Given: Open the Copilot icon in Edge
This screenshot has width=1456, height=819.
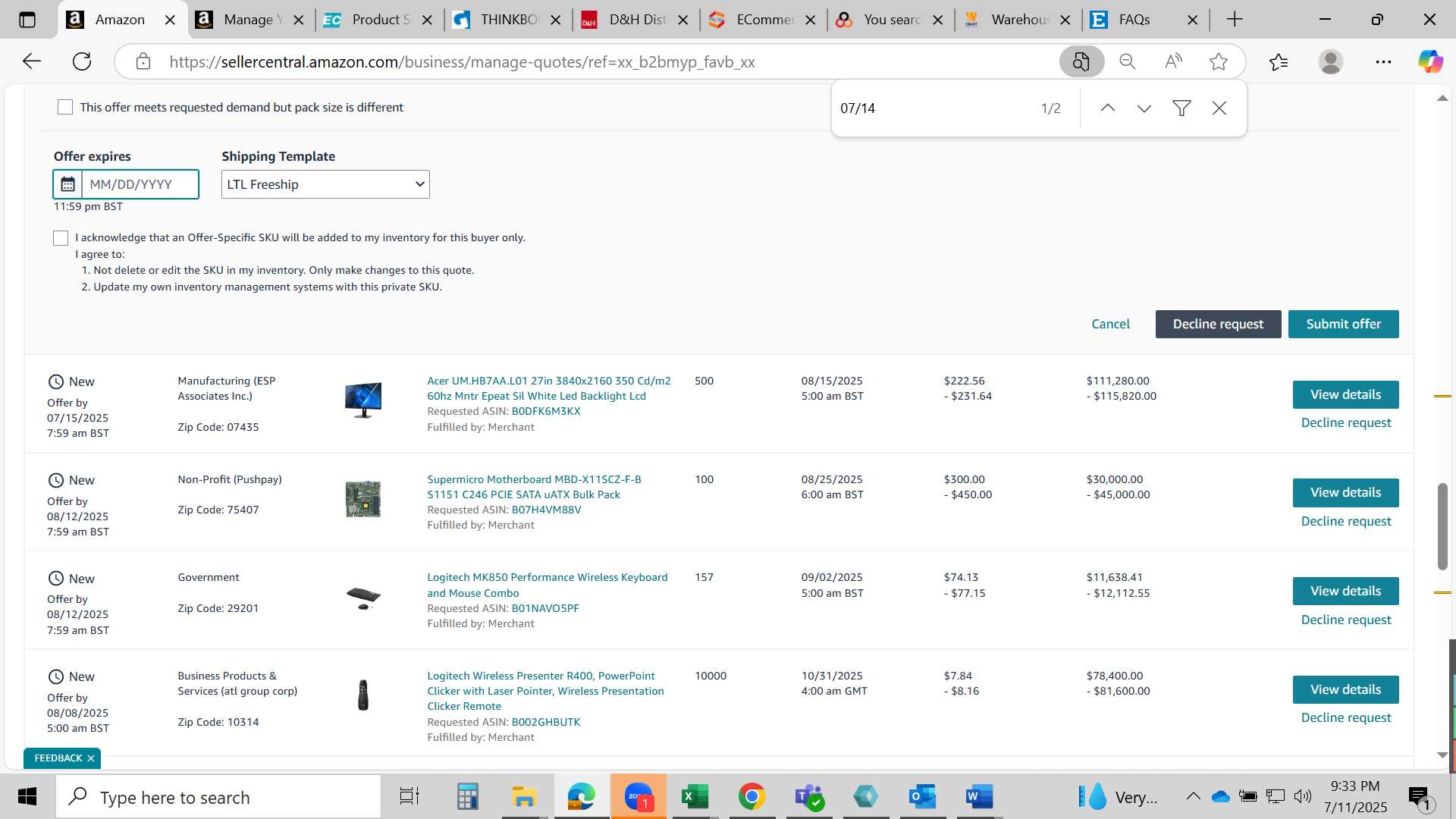Looking at the screenshot, I should click(1430, 61).
